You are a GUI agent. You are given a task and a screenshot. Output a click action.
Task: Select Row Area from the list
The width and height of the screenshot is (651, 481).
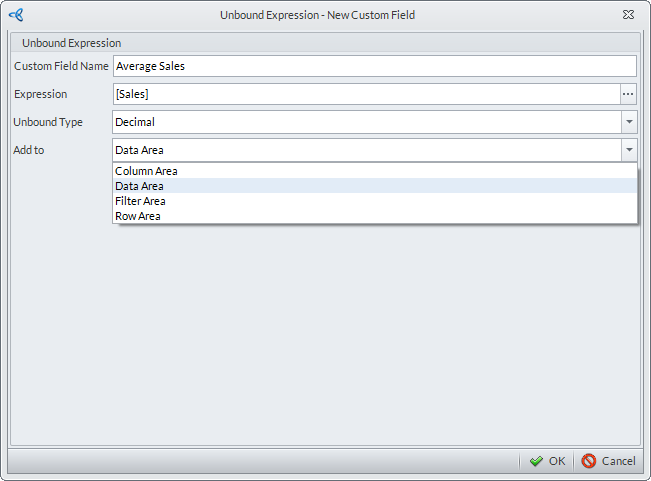tap(138, 216)
